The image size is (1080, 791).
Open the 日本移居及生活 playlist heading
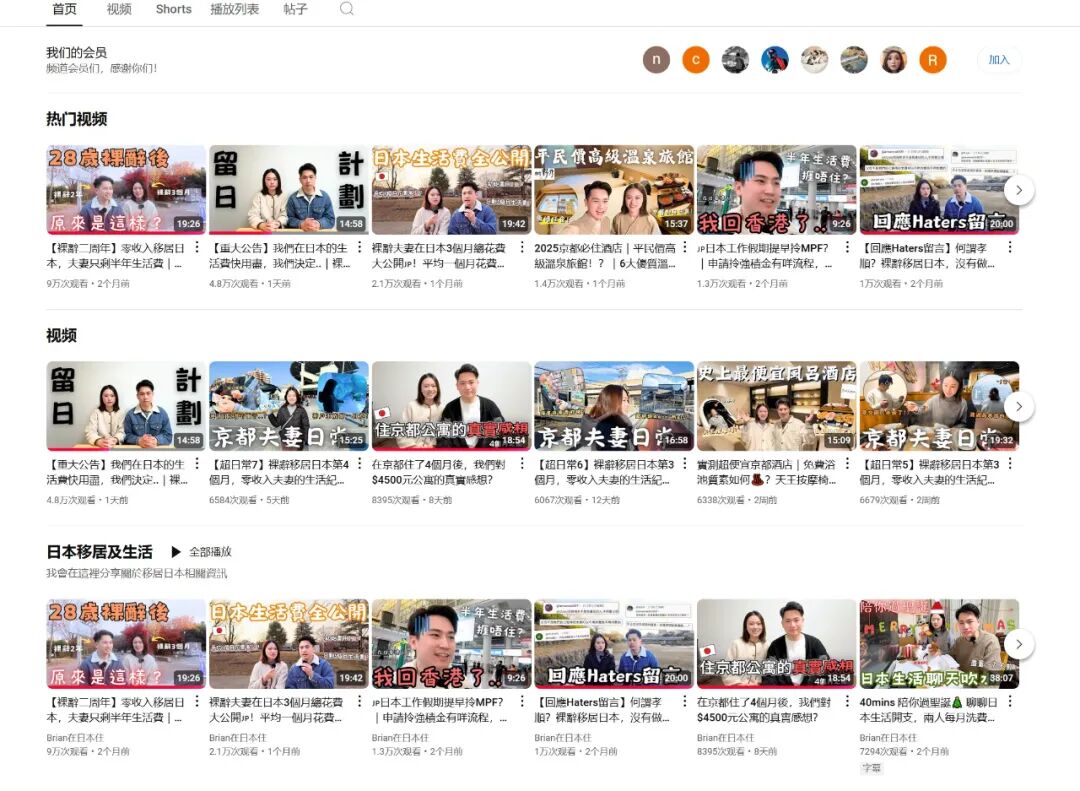pos(99,552)
